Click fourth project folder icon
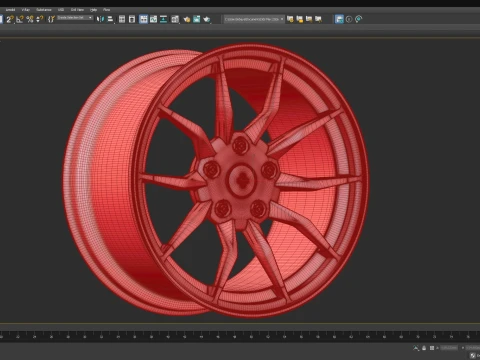The width and height of the screenshot is (480, 360). (319, 19)
